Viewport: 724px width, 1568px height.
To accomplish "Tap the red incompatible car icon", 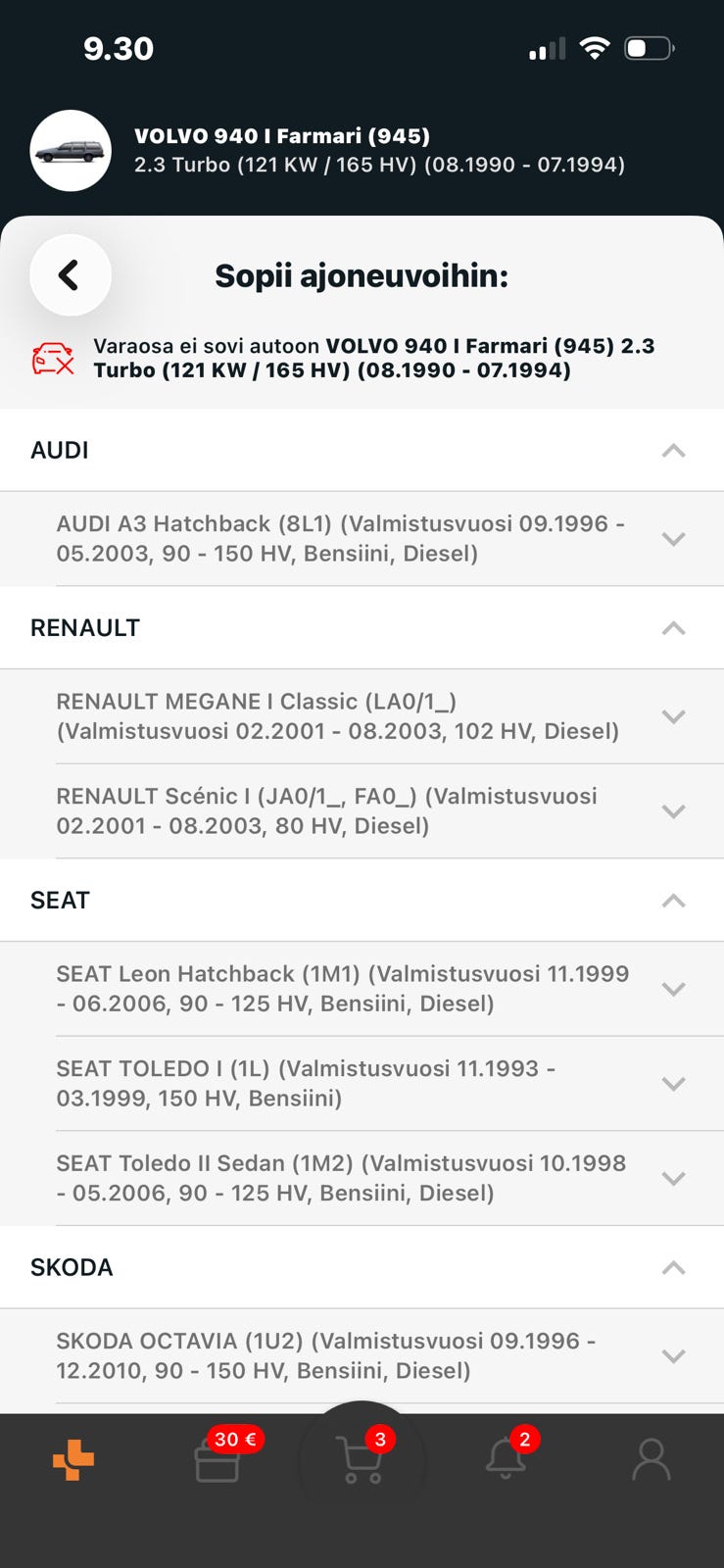I will (x=53, y=359).
